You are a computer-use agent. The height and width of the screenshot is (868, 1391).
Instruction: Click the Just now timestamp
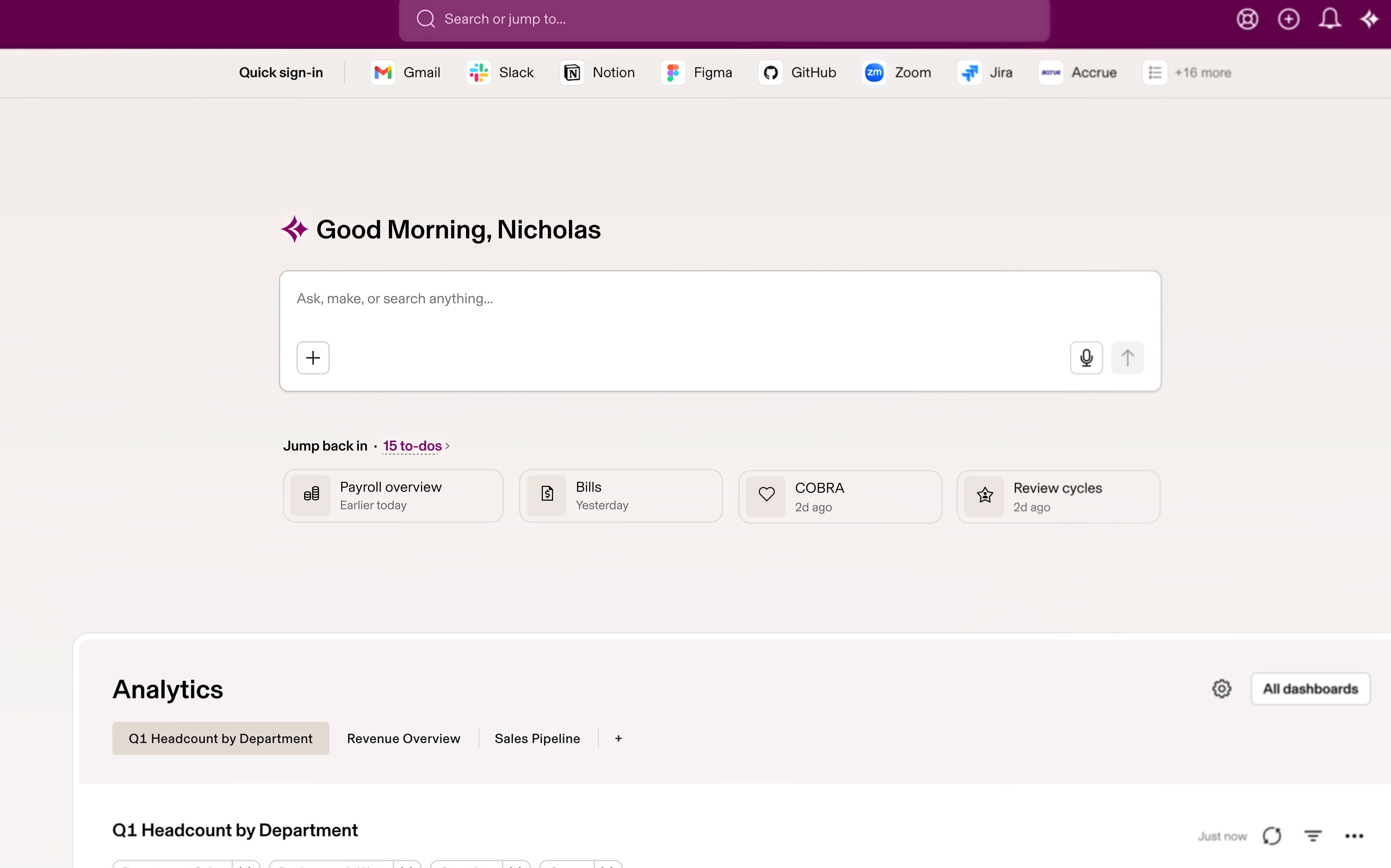click(1222, 837)
